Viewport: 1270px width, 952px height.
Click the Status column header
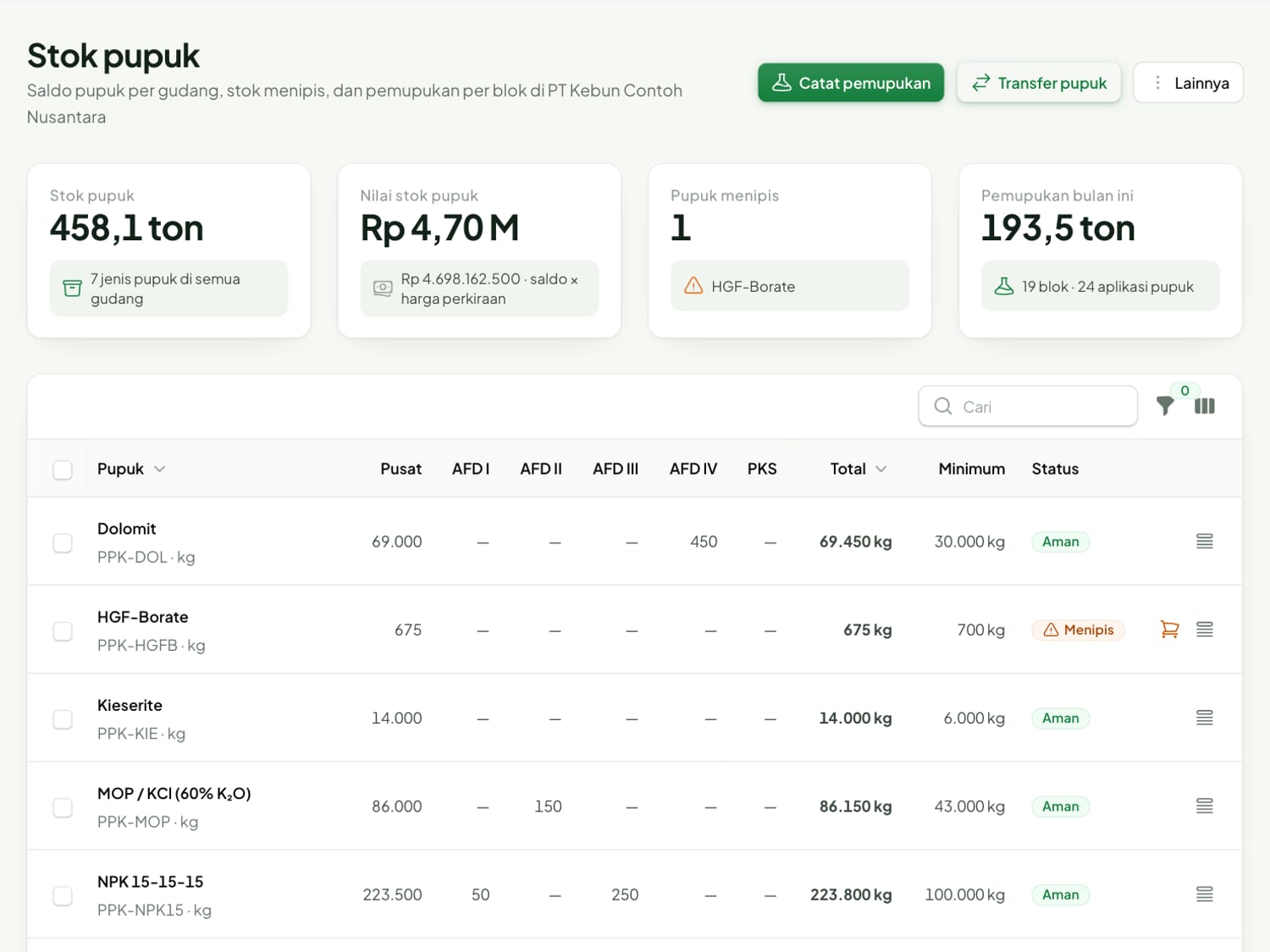pyautogui.click(x=1055, y=469)
